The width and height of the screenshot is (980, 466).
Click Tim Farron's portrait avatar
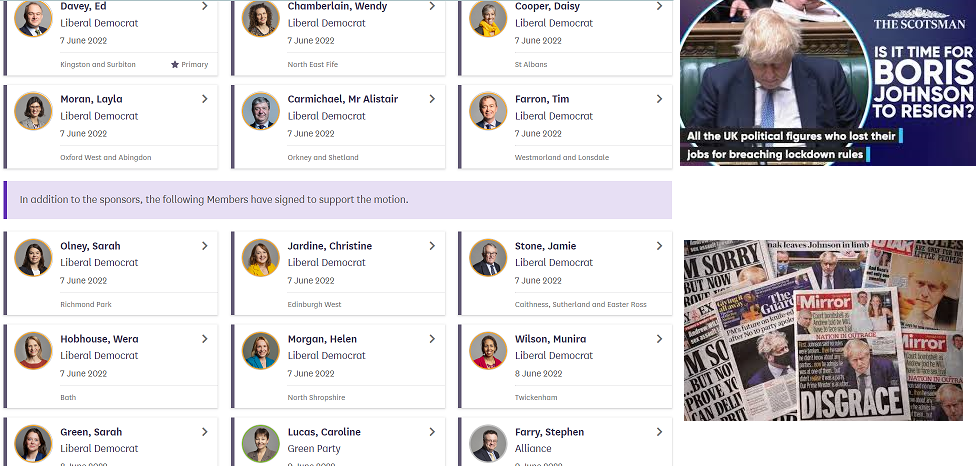(x=488, y=111)
